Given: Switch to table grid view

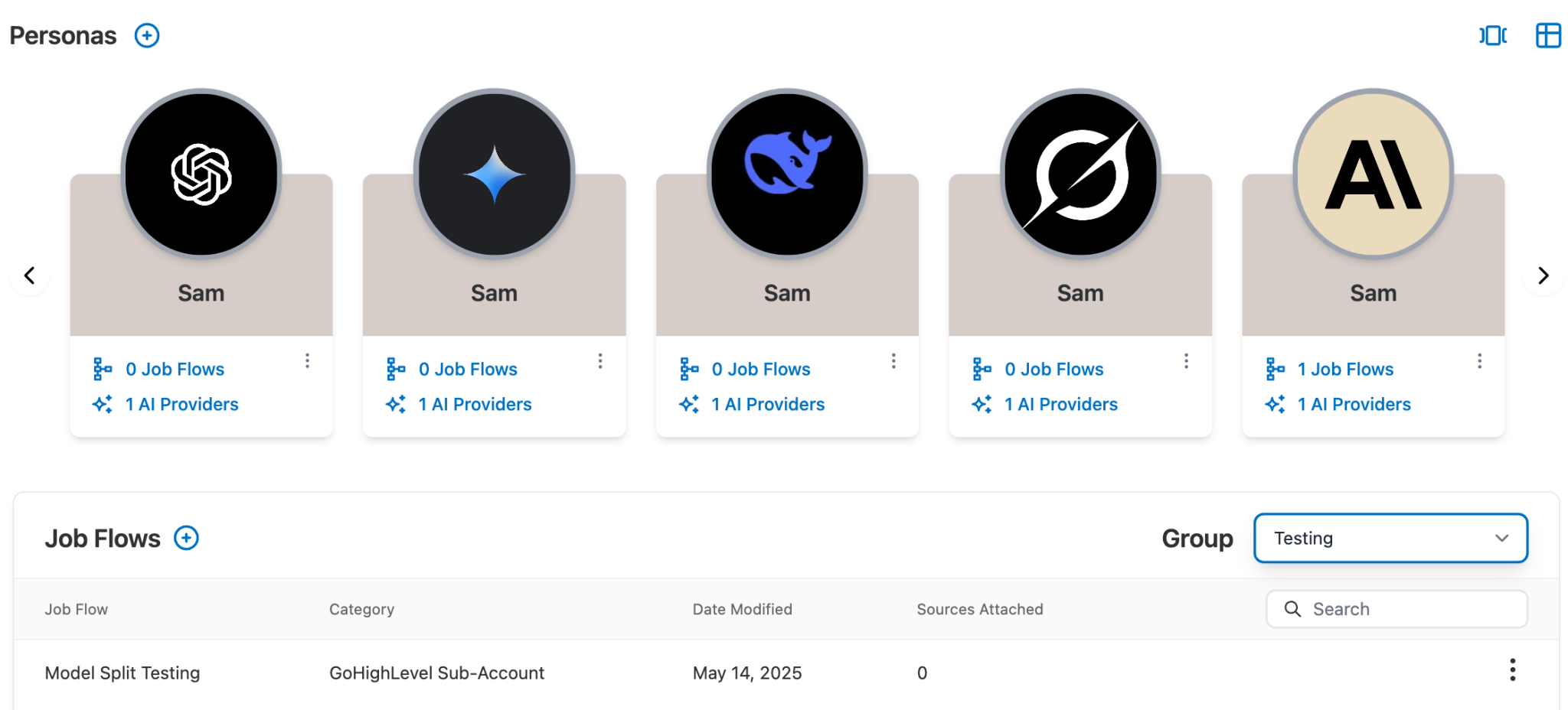Looking at the screenshot, I should pos(1548,35).
